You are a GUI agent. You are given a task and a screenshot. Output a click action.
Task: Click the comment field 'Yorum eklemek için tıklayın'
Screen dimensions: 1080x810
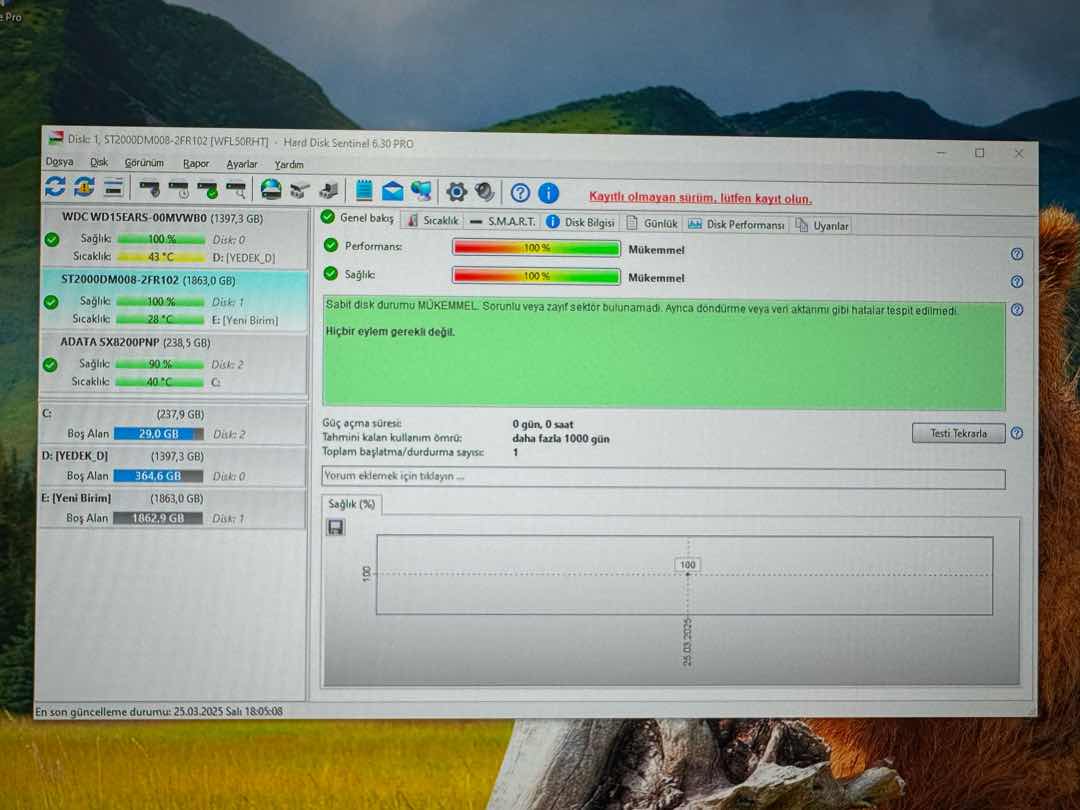pos(663,477)
